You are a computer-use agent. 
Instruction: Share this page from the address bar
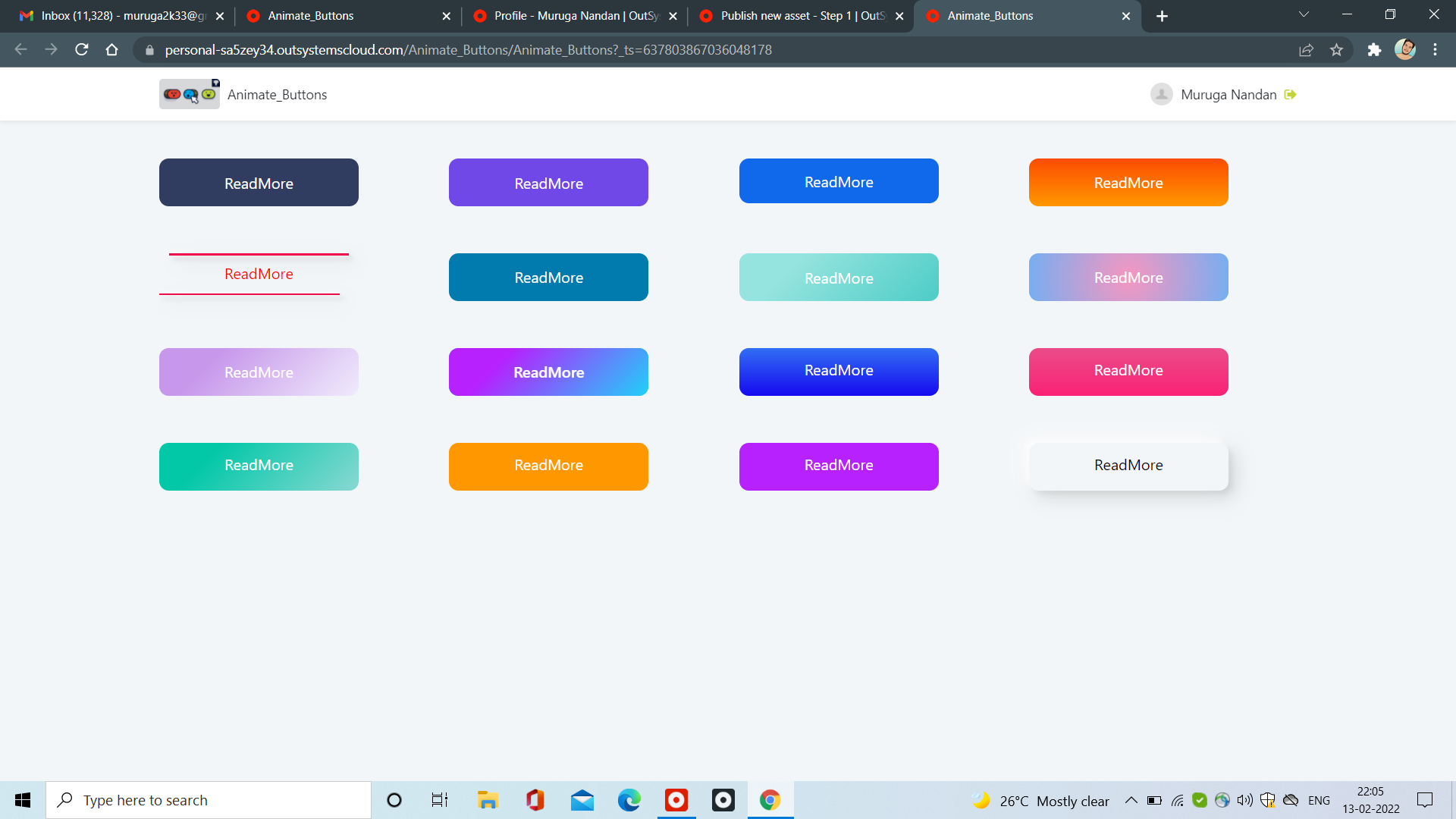1306,50
